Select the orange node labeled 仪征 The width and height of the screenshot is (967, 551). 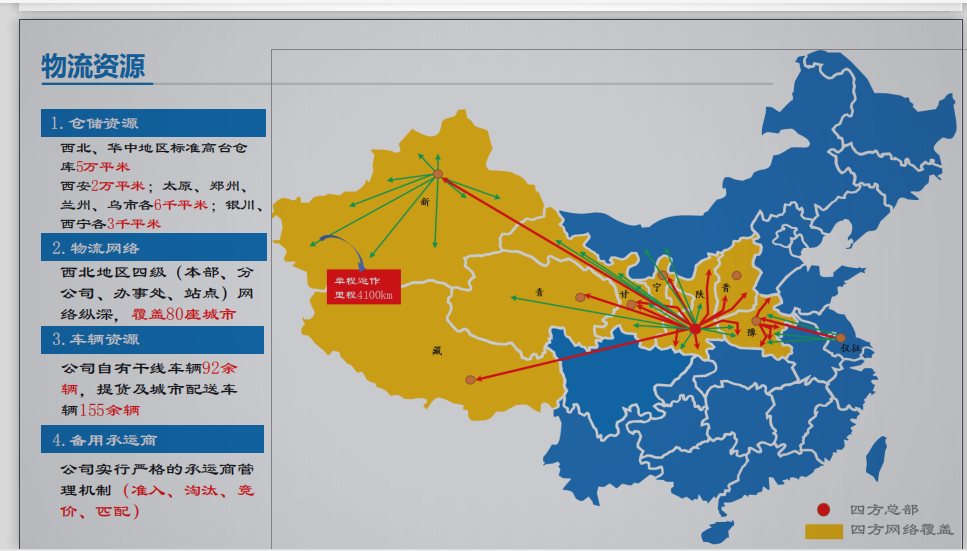(840, 338)
